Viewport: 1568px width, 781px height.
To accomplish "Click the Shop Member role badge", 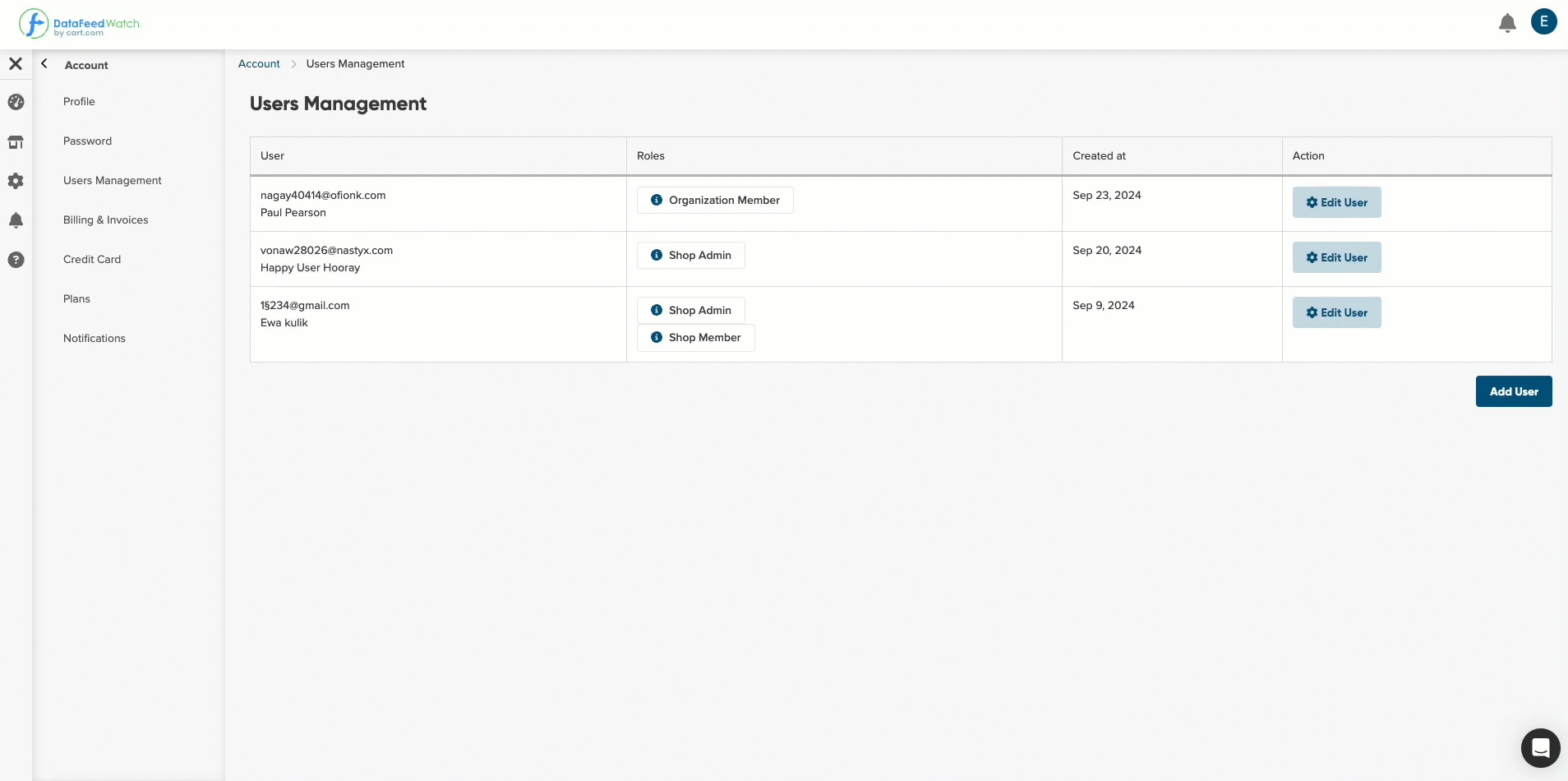I will (x=695, y=337).
